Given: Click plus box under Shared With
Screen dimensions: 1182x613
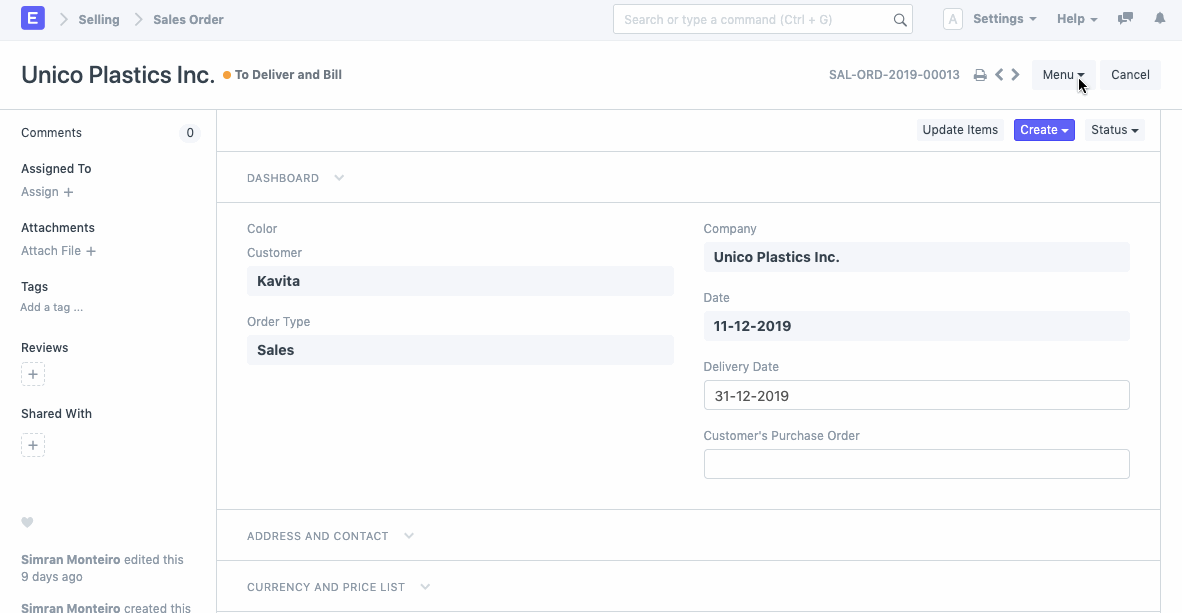Looking at the screenshot, I should coord(33,445).
